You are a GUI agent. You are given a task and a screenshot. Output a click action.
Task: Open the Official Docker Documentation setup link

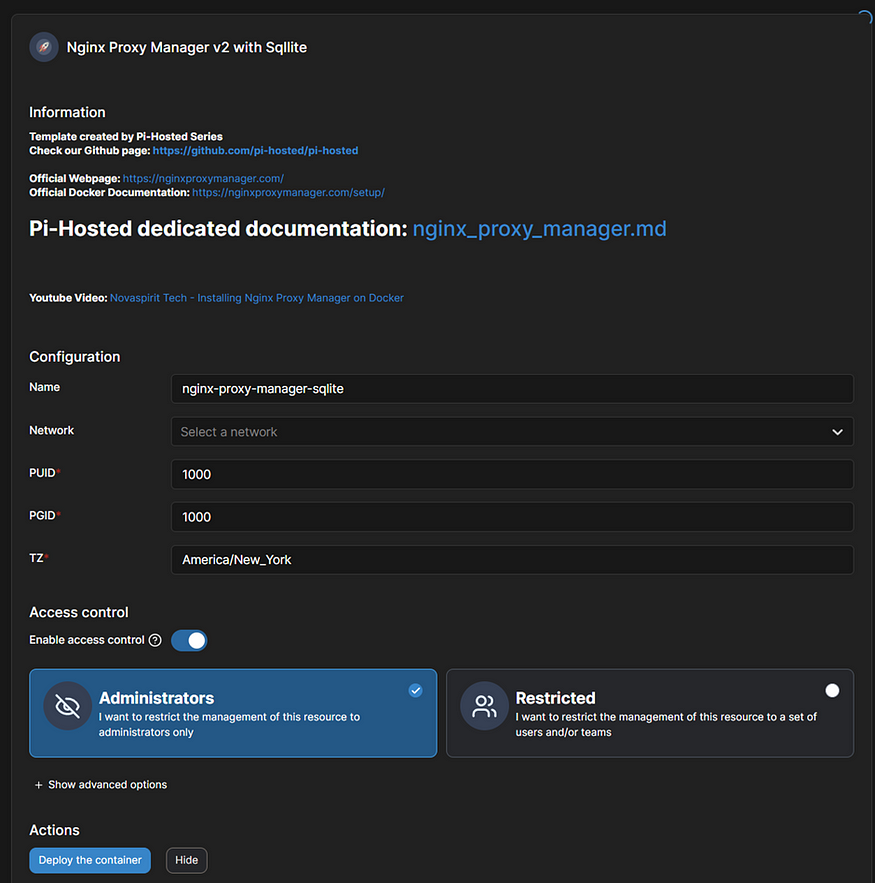pyautogui.click(x=288, y=193)
